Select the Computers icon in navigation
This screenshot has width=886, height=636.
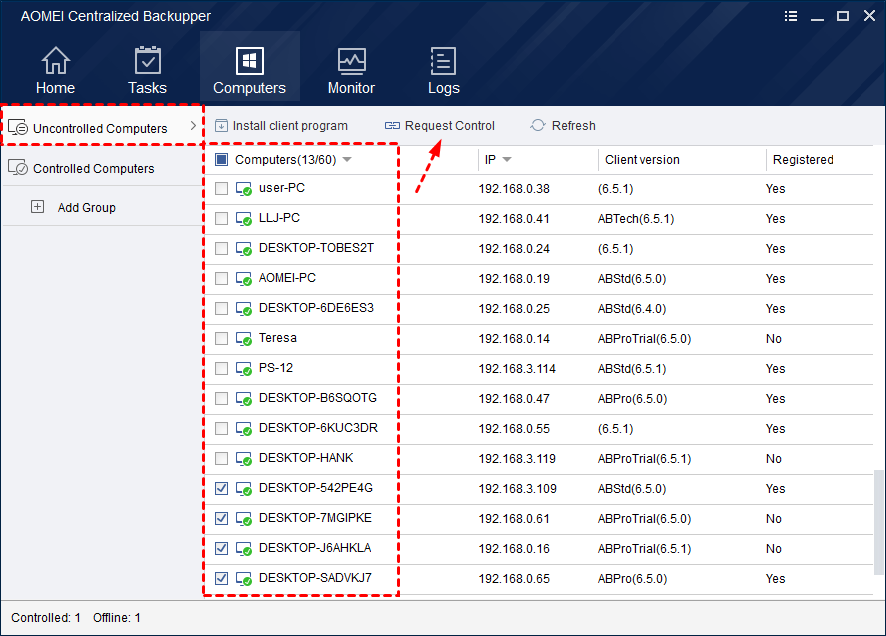tap(249, 60)
